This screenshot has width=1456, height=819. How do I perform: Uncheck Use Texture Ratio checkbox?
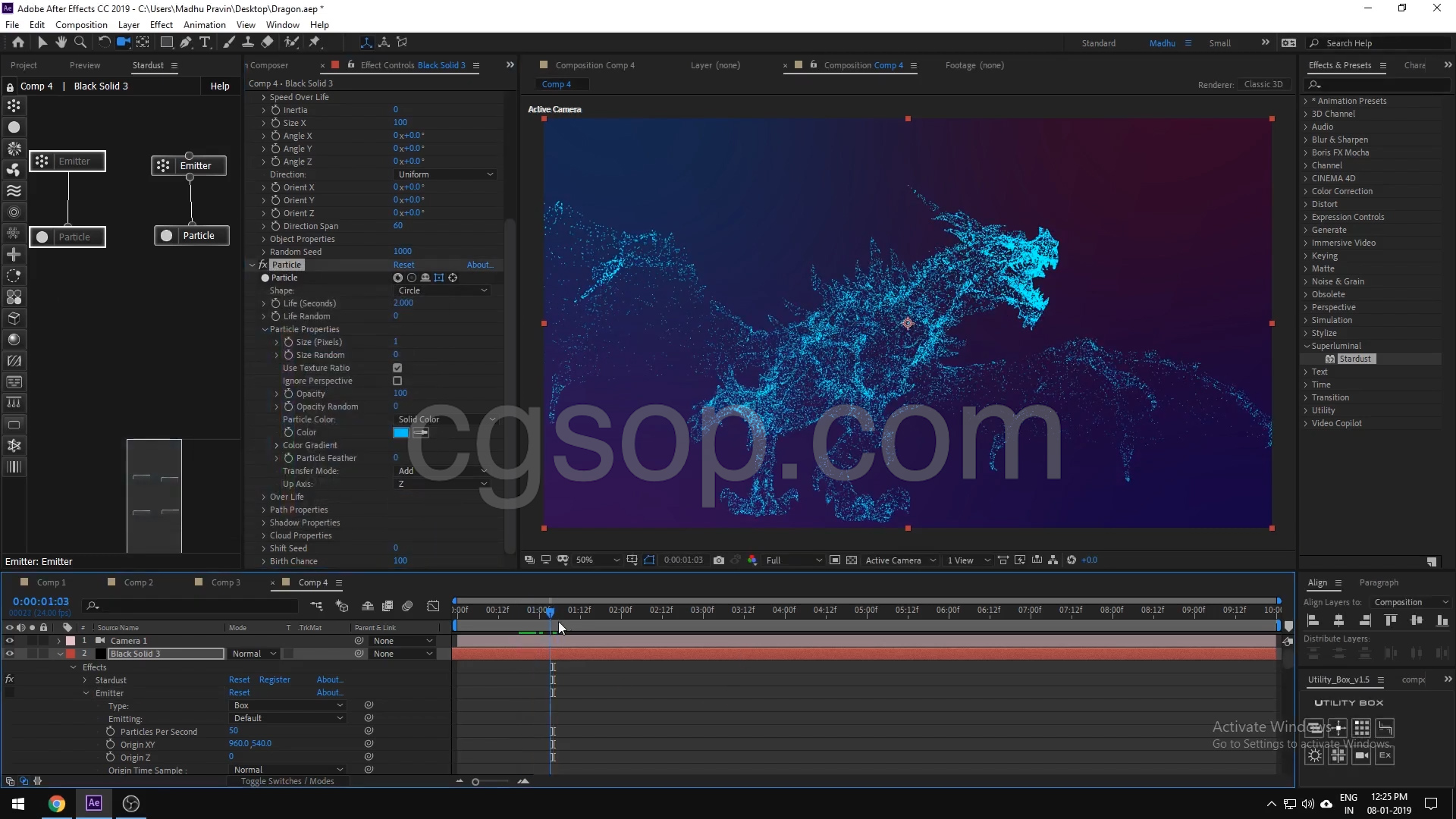[397, 368]
